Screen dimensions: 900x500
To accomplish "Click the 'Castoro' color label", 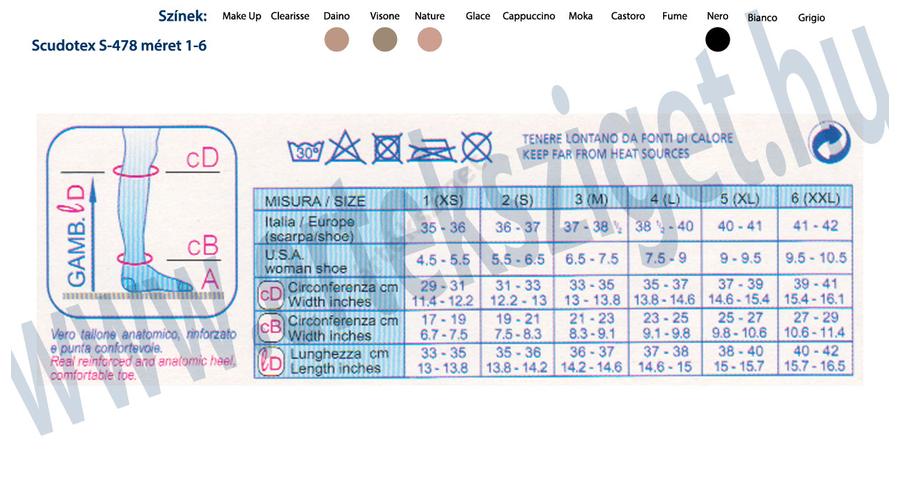I will [628, 16].
